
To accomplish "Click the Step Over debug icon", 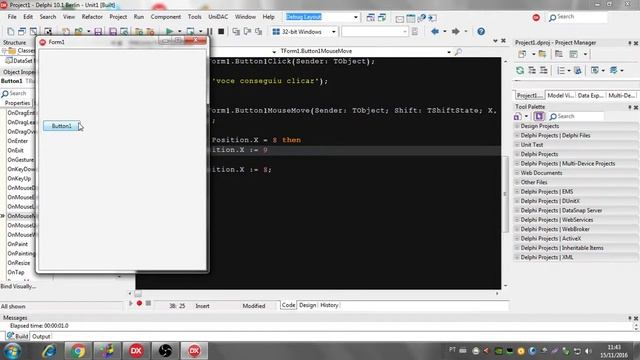I will click(x=247, y=31).
